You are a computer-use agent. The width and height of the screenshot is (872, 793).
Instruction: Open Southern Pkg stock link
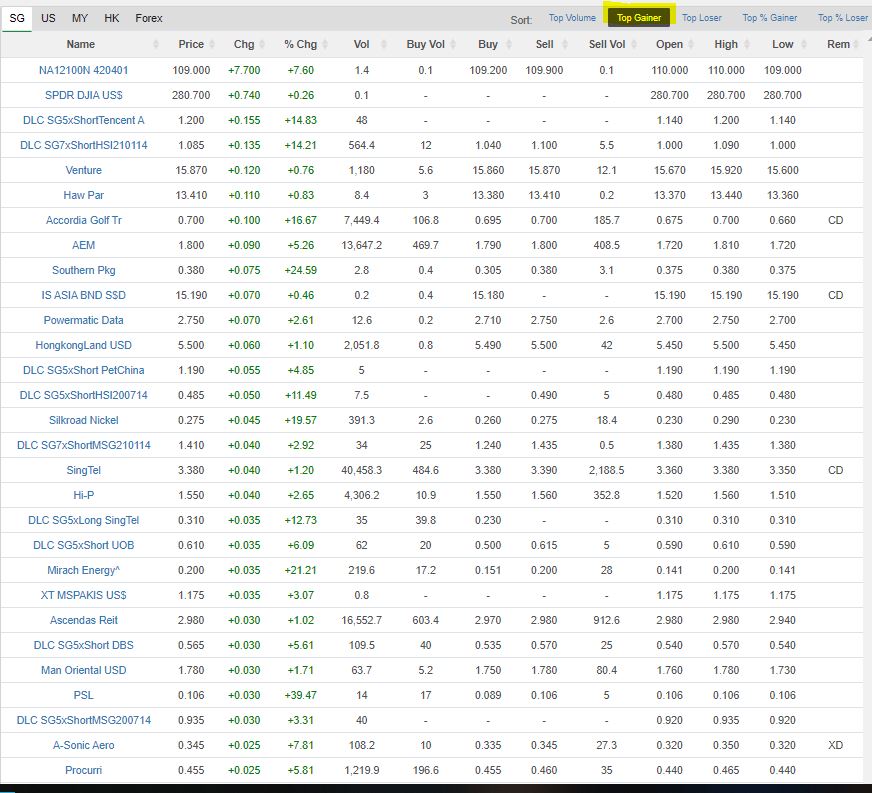pos(83,271)
